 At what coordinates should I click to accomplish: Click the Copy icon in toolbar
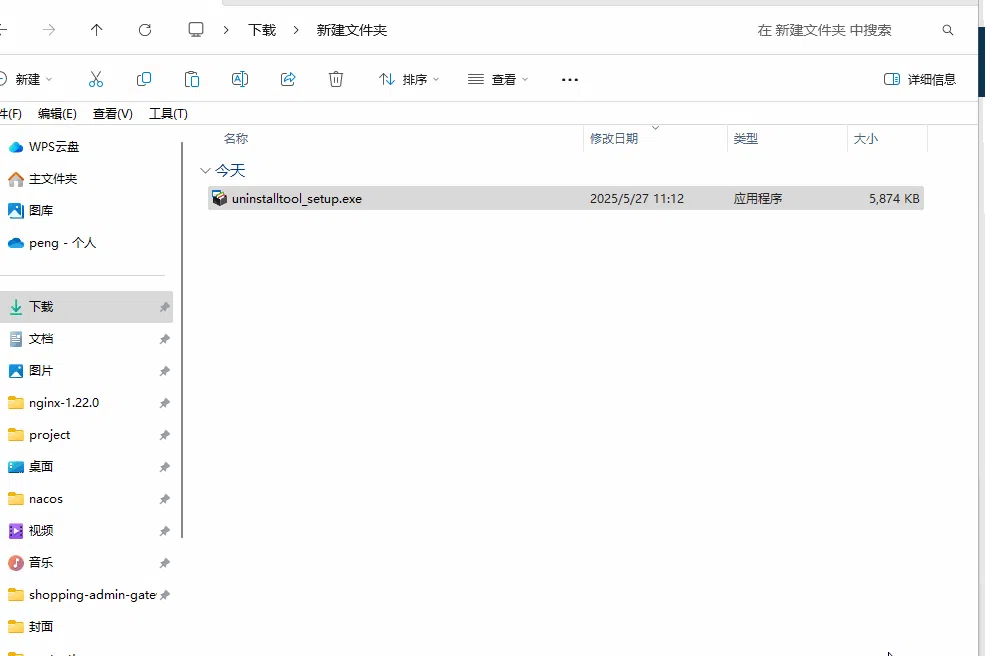tap(144, 79)
